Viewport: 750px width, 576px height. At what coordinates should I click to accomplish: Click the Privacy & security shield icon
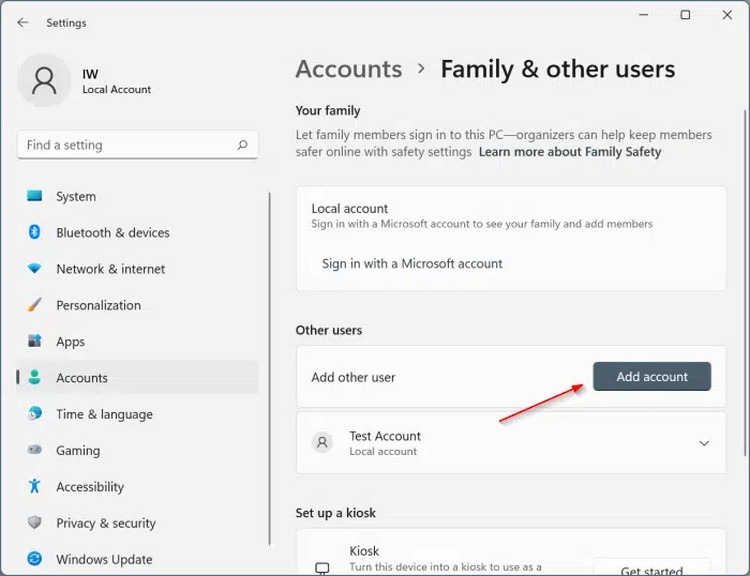[35, 523]
